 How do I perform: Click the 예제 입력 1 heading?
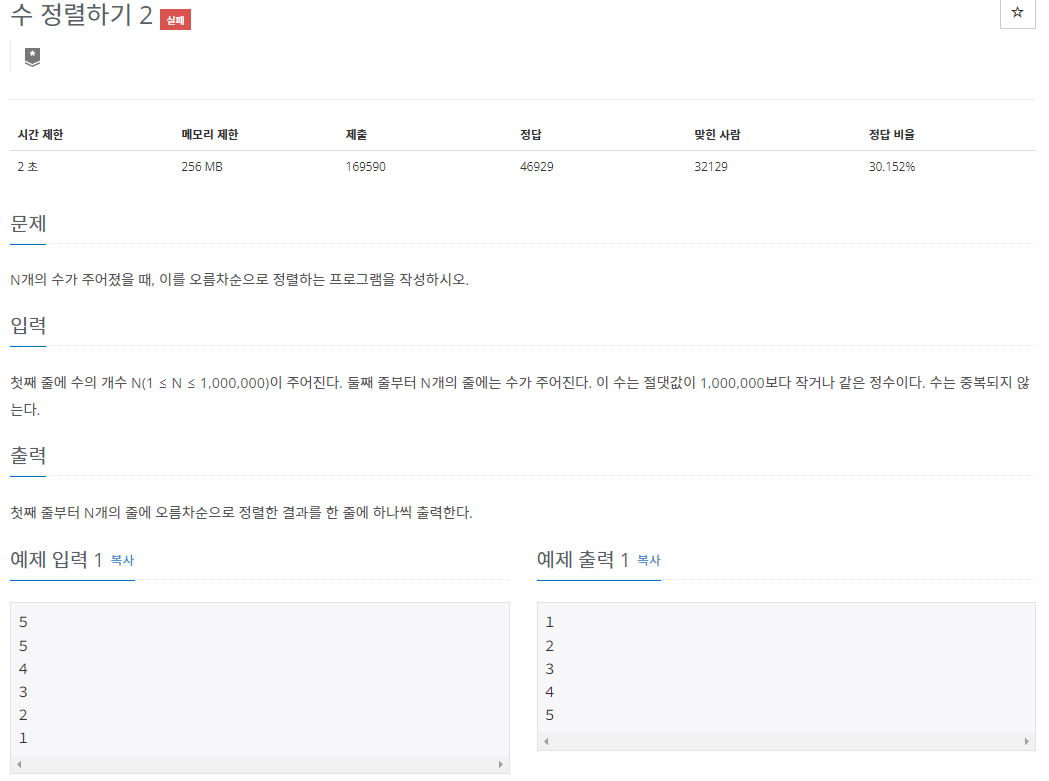coord(56,559)
